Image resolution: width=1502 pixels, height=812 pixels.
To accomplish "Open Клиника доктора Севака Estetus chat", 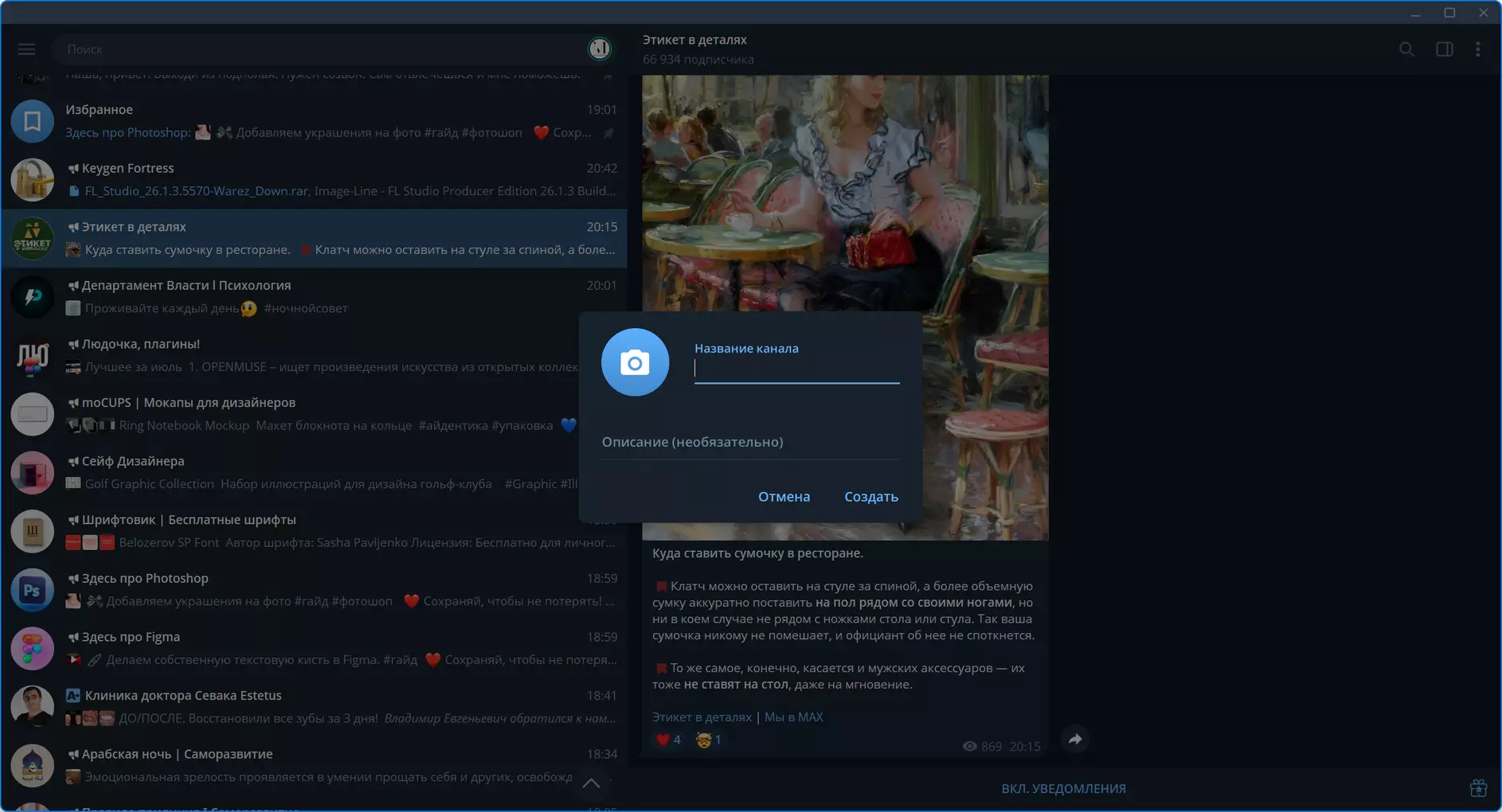I will coord(315,707).
